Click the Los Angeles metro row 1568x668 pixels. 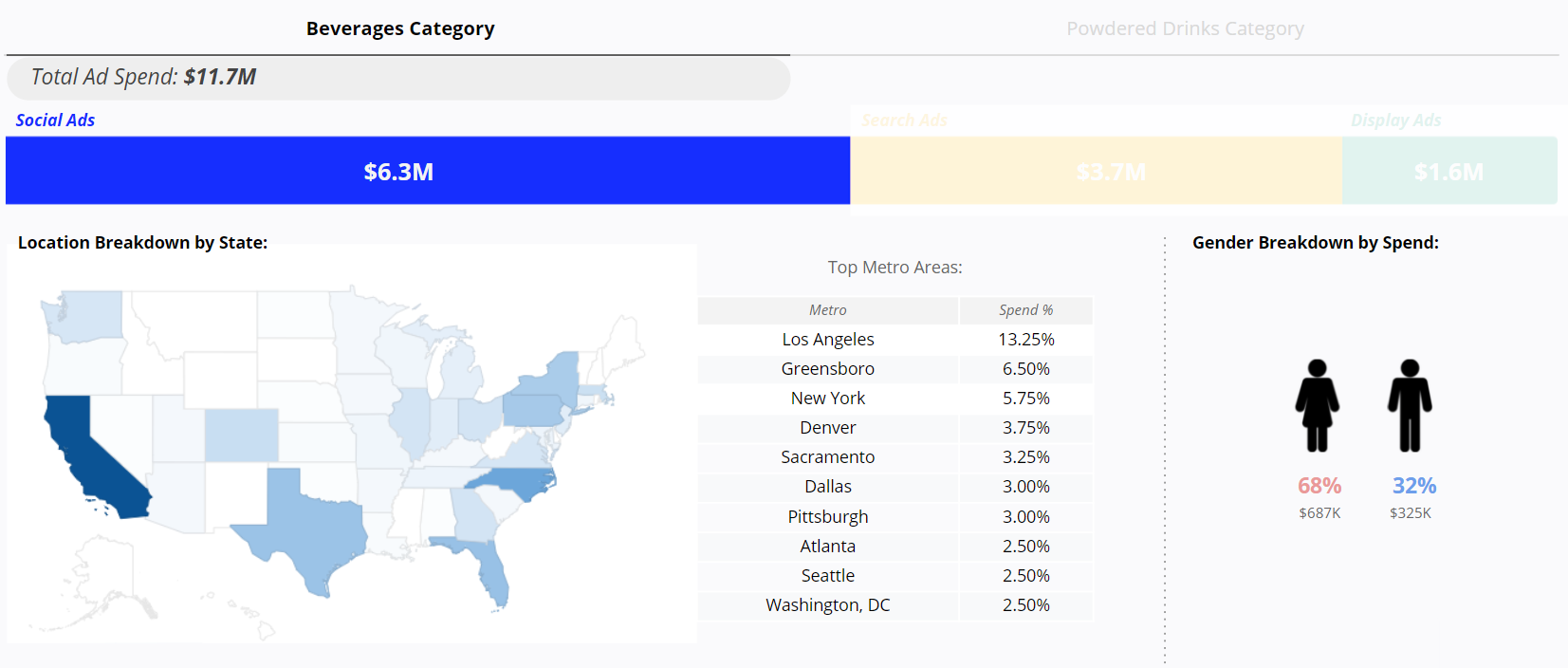click(827, 340)
